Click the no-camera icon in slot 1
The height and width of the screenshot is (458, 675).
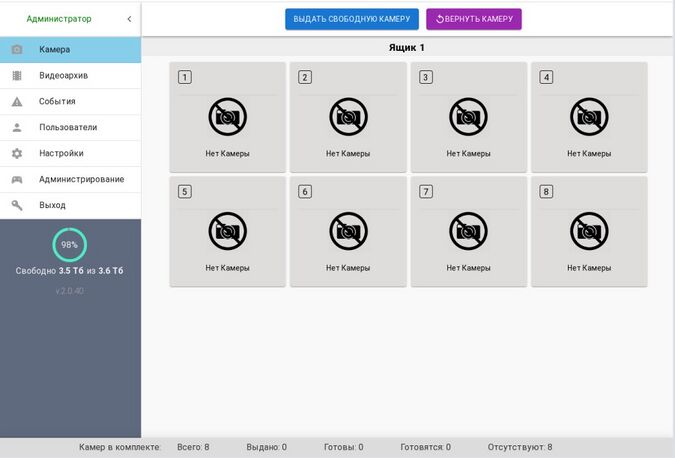click(227, 118)
